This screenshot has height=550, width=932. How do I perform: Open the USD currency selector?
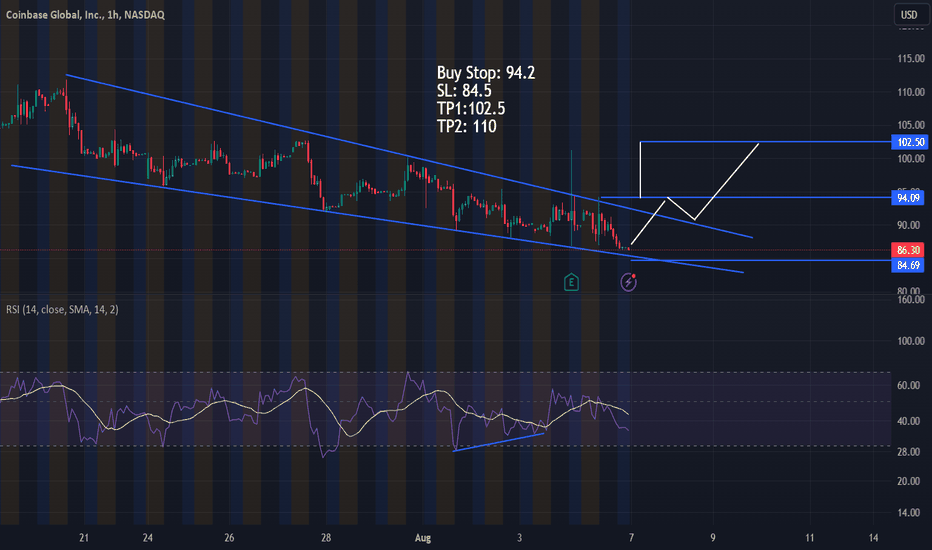[x=909, y=15]
